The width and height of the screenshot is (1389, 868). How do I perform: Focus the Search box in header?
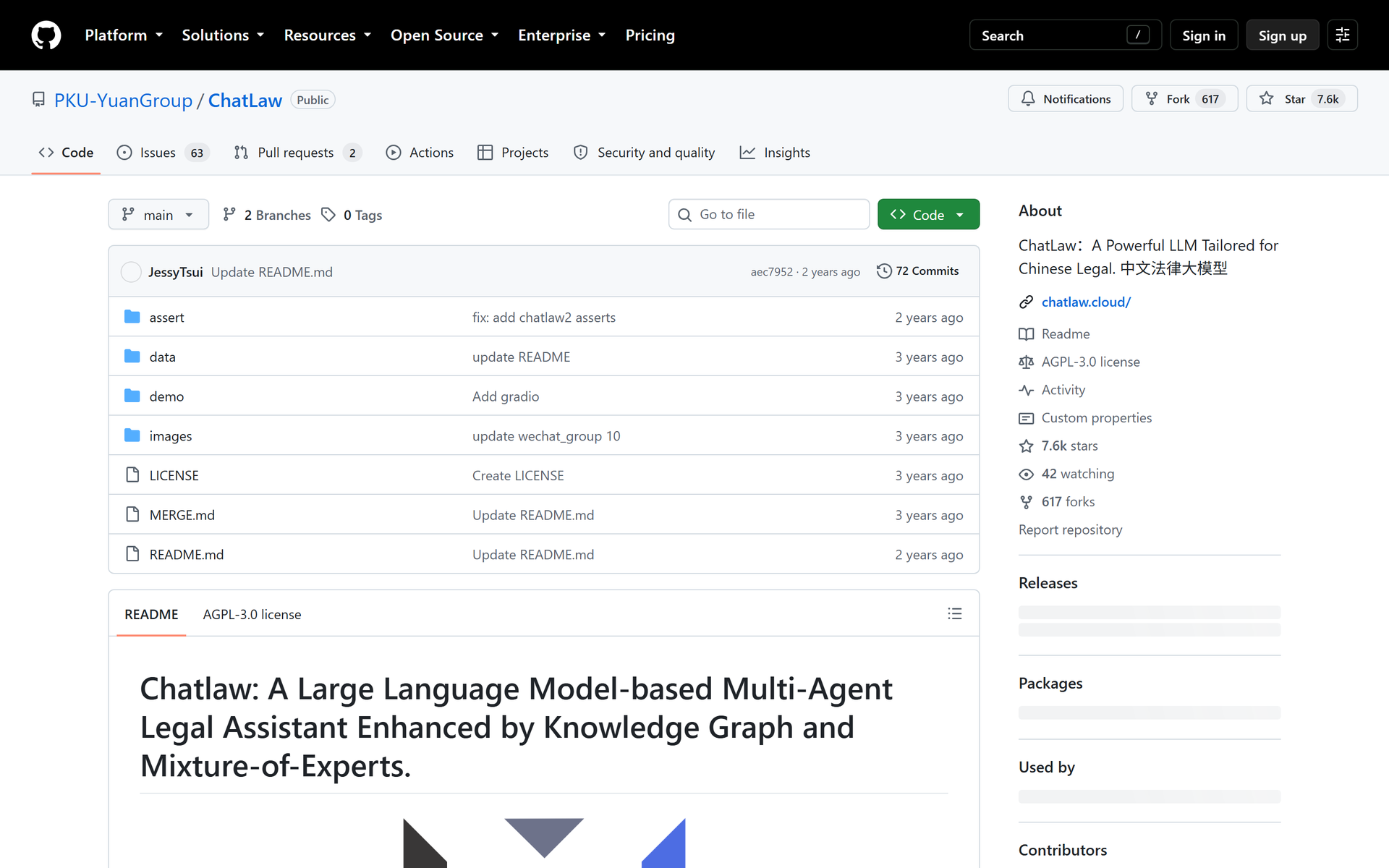(1065, 35)
